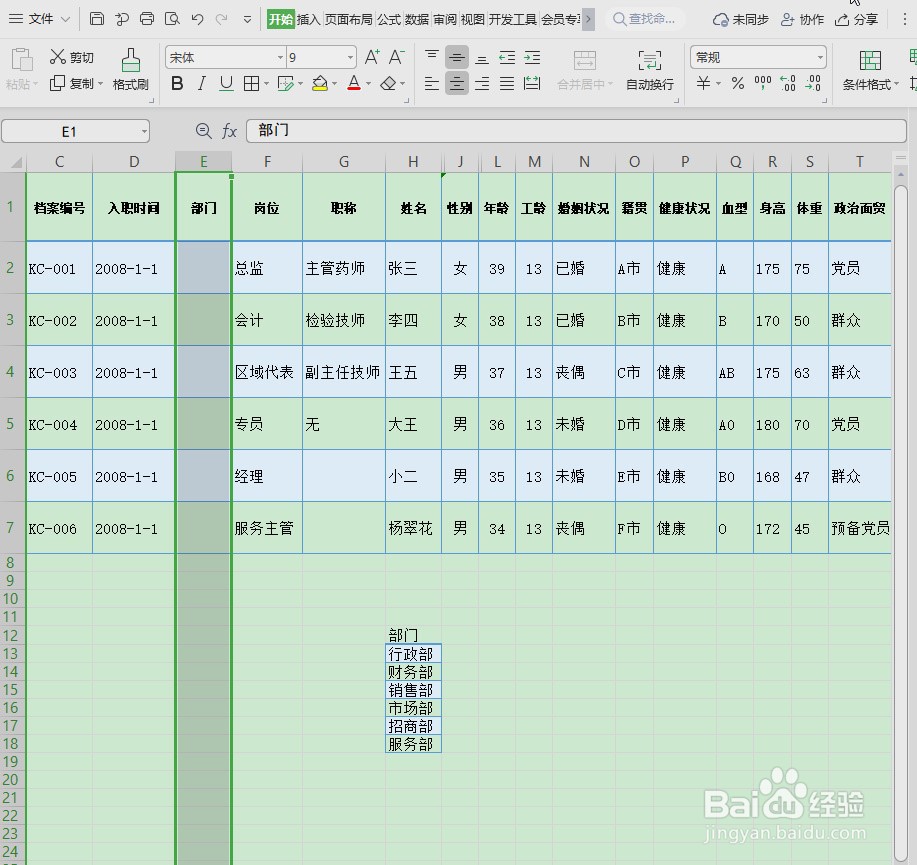Toggle Bold formatting
The width and height of the screenshot is (917, 865).
coord(177,84)
